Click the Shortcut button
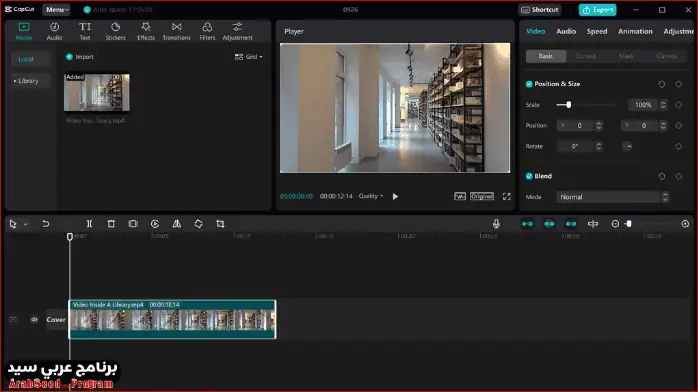Screen dimensions: 698x392 point(540,9)
